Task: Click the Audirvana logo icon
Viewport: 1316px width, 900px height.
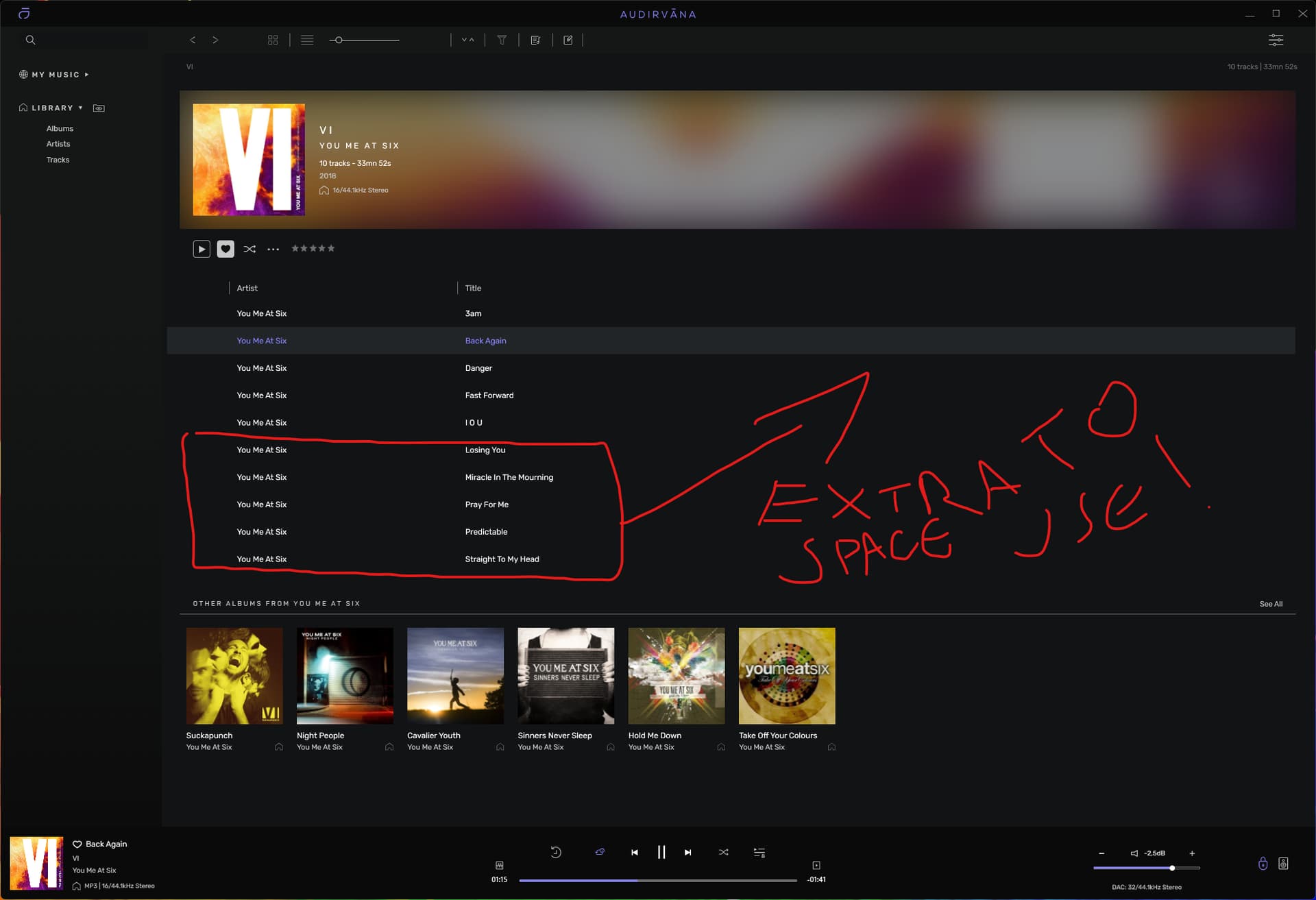Action: tap(24, 14)
